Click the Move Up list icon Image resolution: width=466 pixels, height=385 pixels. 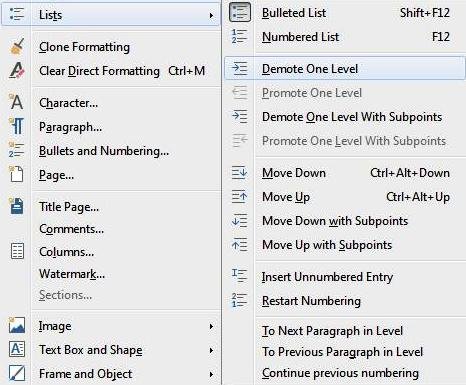tap(239, 197)
